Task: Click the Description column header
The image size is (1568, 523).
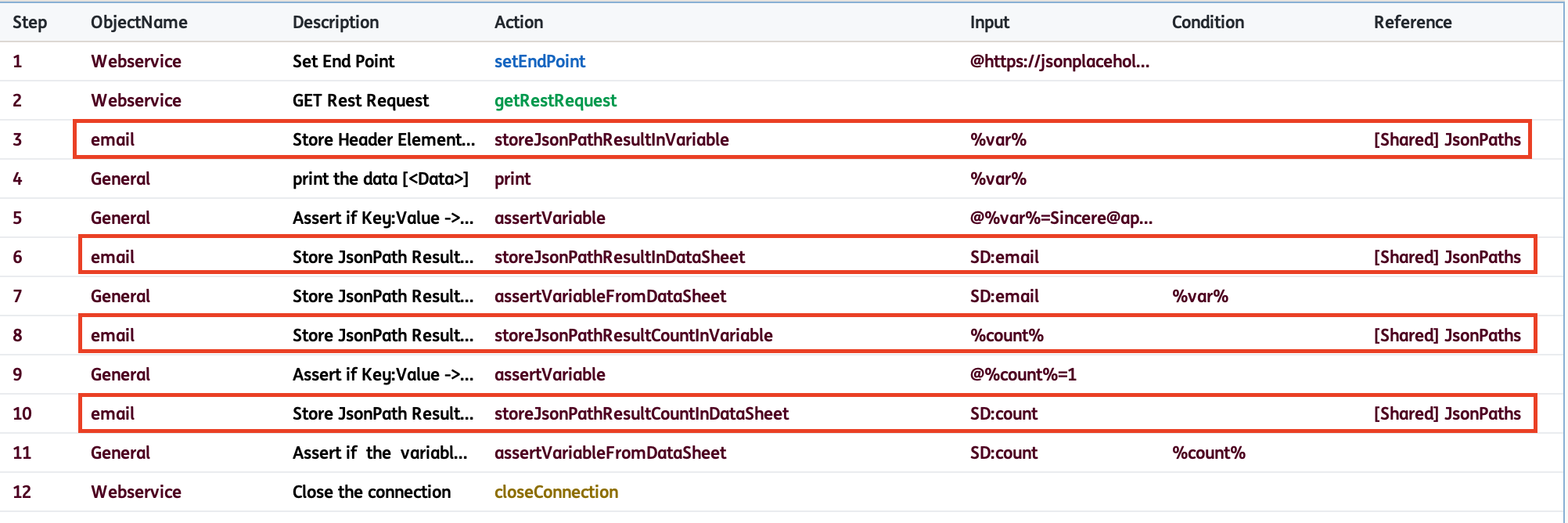Action: tap(336, 22)
